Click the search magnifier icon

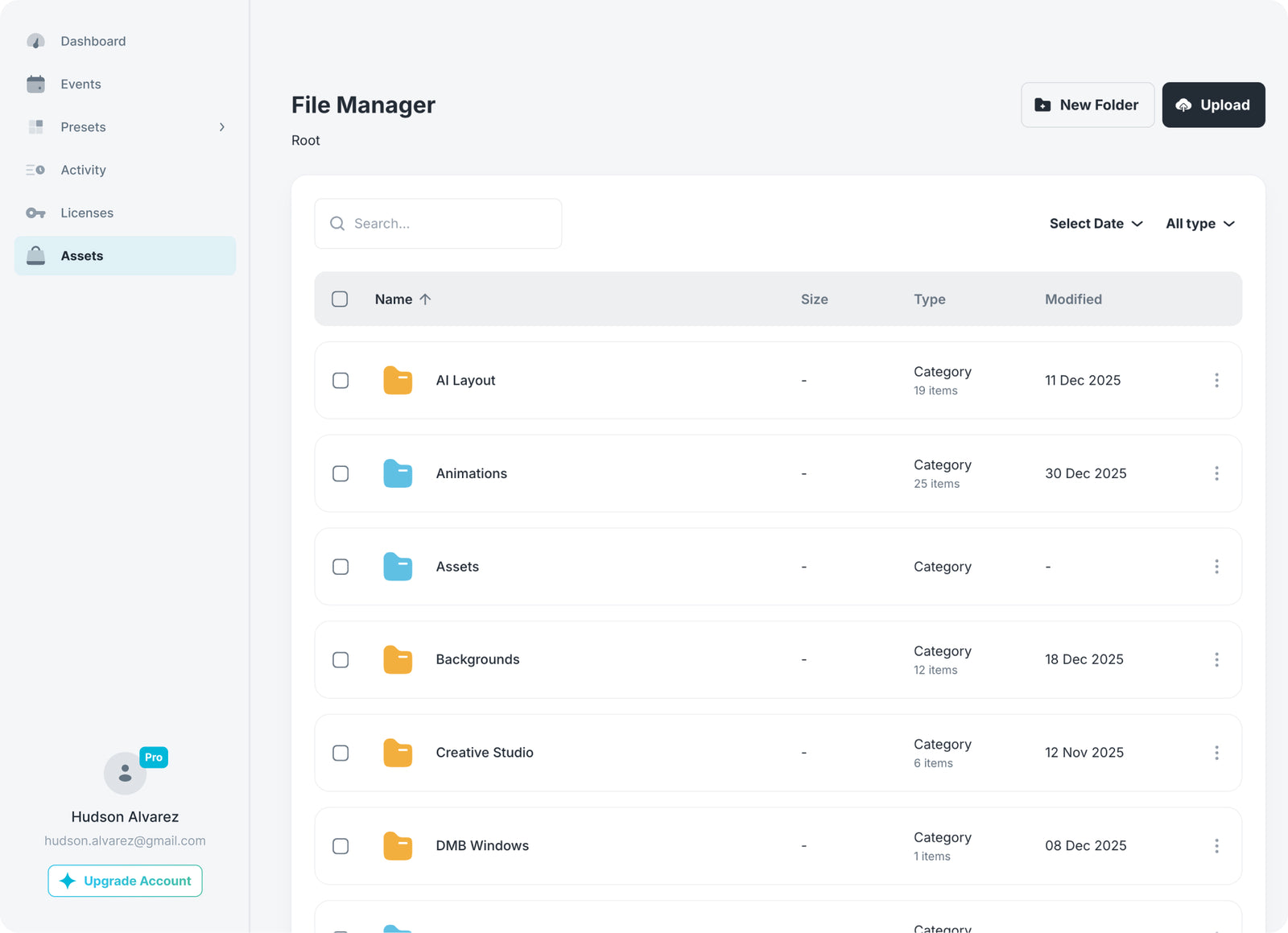click(x=338, y=223)
